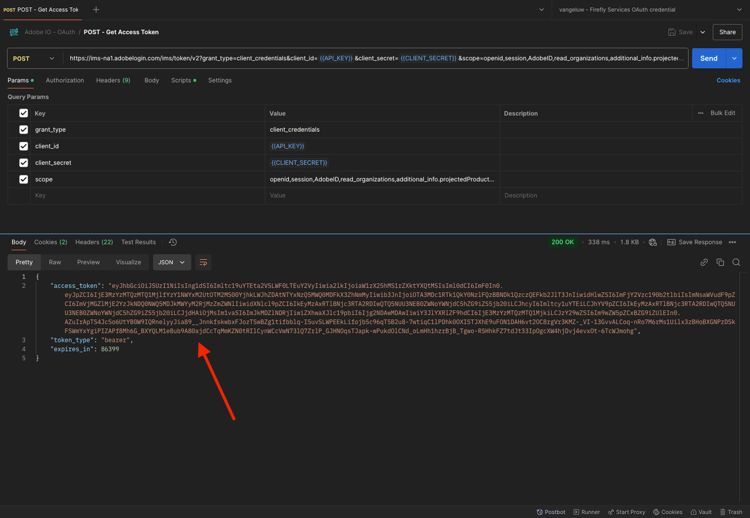This screenshot has width=750, height=518.
Task: Click the empty Key field in new row
Action: point(148,196)
